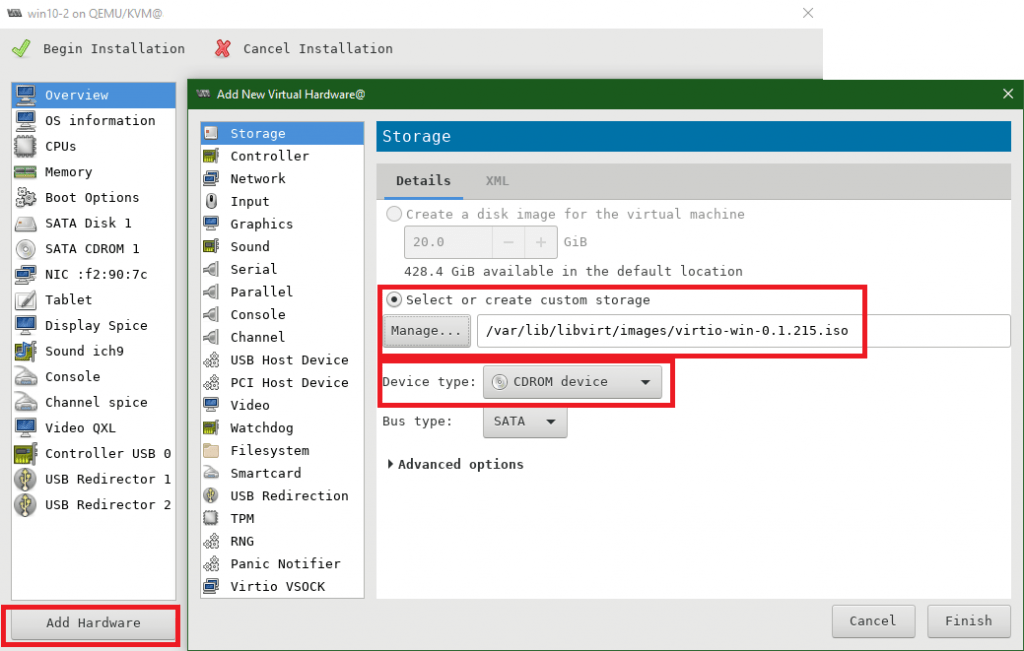Click the Sound card icon in hardware types
1024x651 pixels.
coord(211,246)
